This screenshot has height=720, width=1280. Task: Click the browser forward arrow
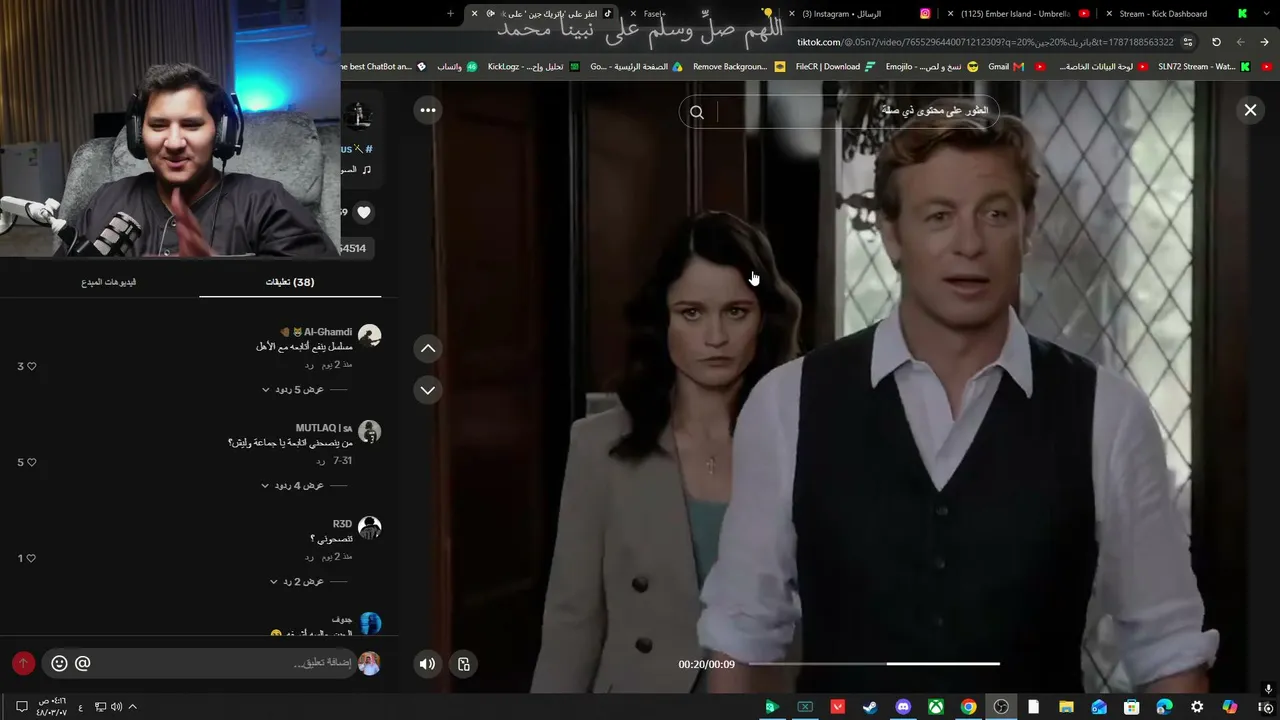click(1241, 42)
